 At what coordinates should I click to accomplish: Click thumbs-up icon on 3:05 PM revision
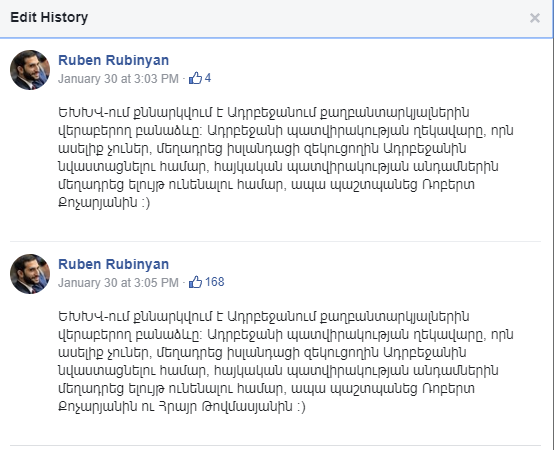[x=195, y=282]
